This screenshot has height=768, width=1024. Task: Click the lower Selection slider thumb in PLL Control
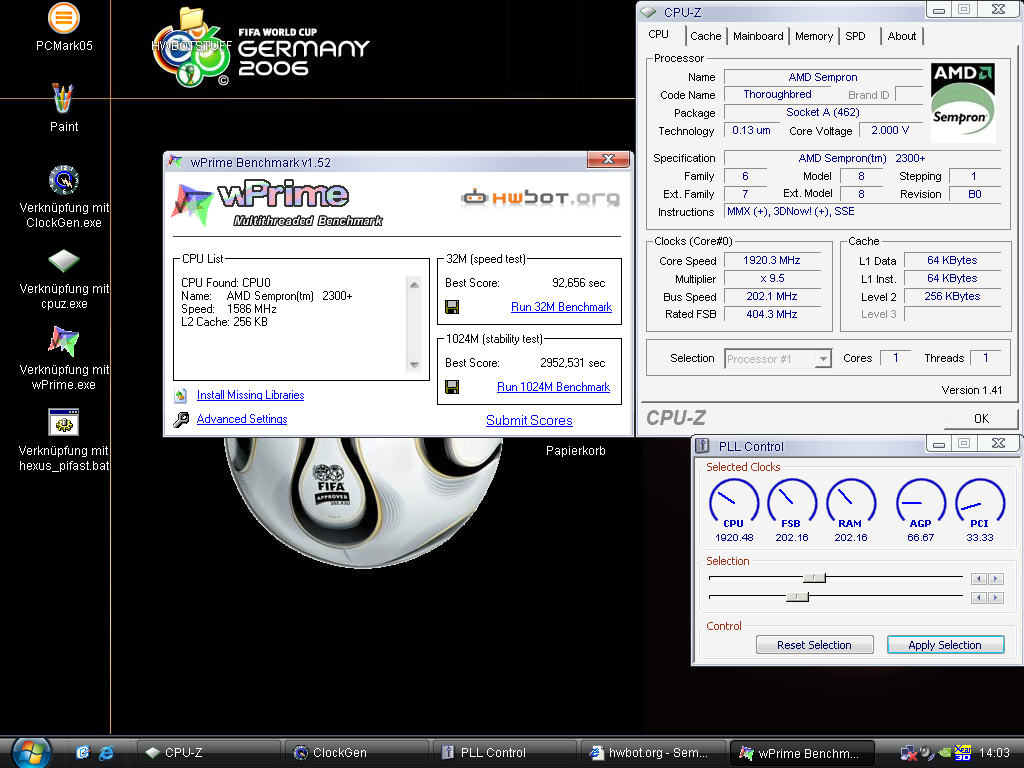pos(797,596)
